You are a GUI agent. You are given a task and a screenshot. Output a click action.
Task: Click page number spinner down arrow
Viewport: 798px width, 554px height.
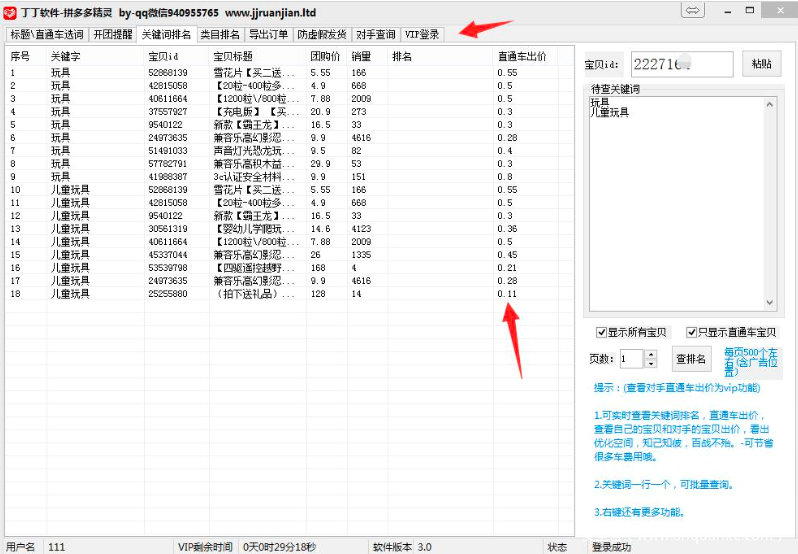[x=651, y=364]
